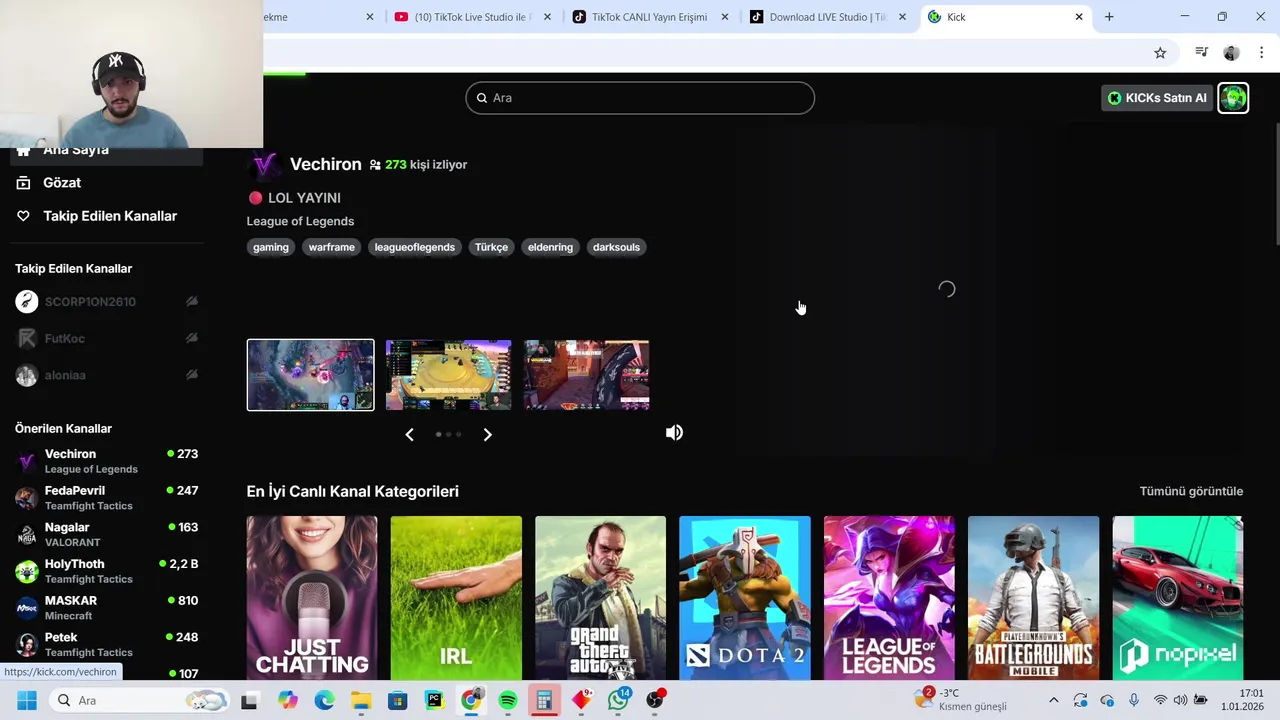This screenshot has height=720, width=1280.
Task: Open the Ana Sayfa home icon in sidebar
Action: pyautogui.click(x=23, y=151)
